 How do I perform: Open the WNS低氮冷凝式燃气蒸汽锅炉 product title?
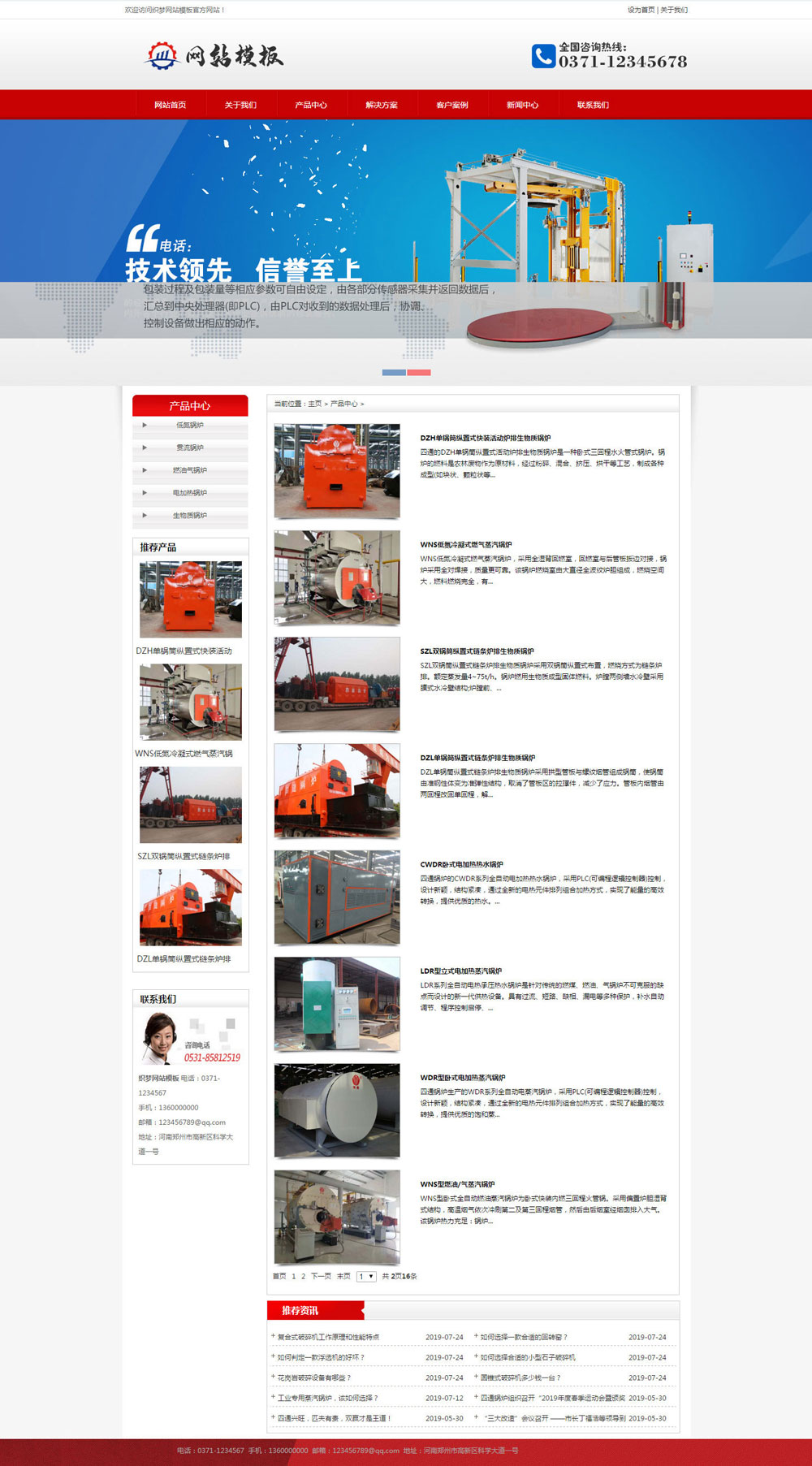[x=466, y=545]
